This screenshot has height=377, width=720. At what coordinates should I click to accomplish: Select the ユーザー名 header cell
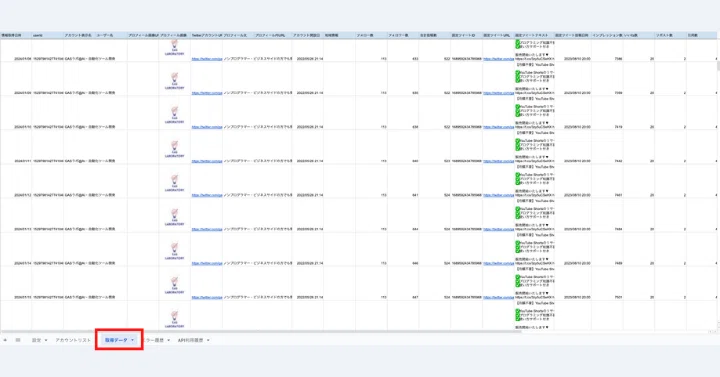[x=111, y=35]
